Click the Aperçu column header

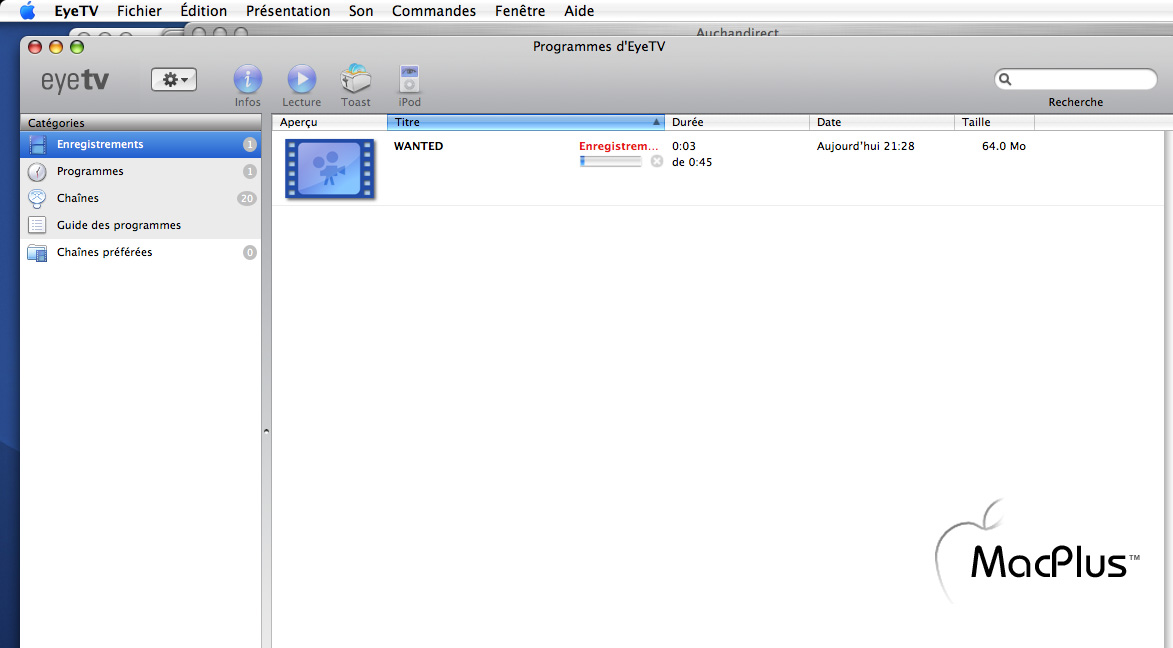(x=330, y=122)
